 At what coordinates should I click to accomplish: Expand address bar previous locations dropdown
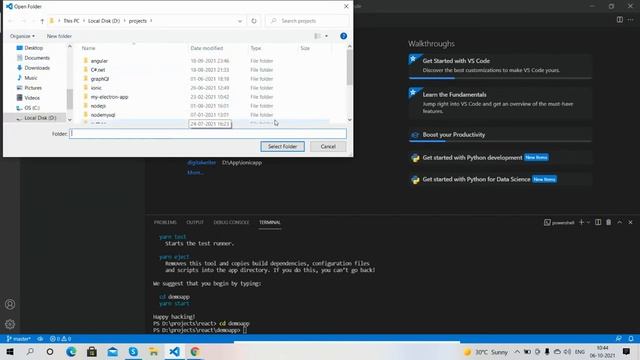[x=240, y=21]
